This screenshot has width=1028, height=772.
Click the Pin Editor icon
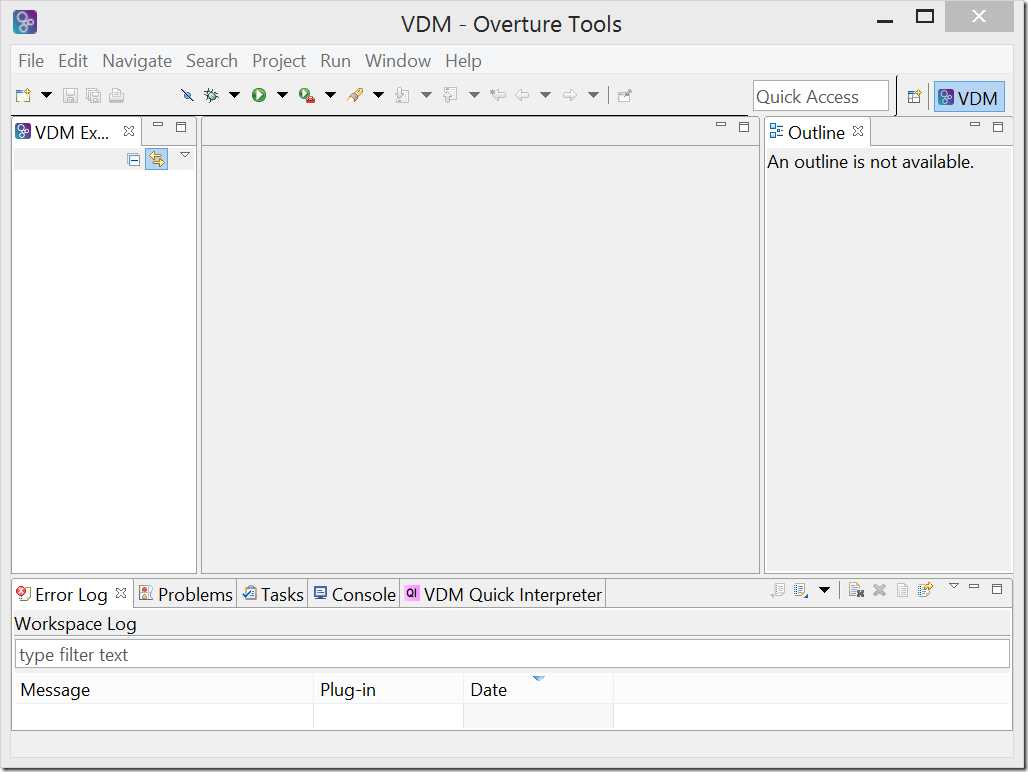point(624,96)
